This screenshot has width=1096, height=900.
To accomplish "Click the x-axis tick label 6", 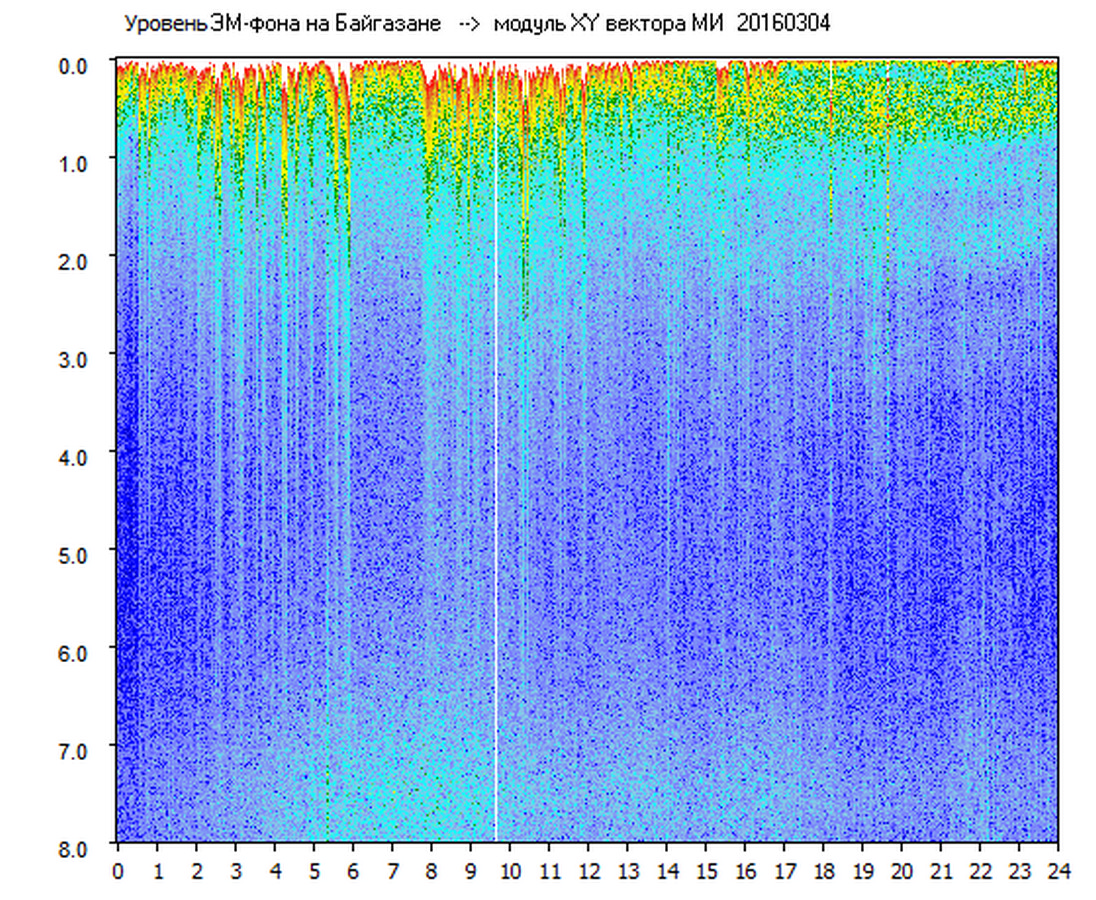I will [353, 872].
